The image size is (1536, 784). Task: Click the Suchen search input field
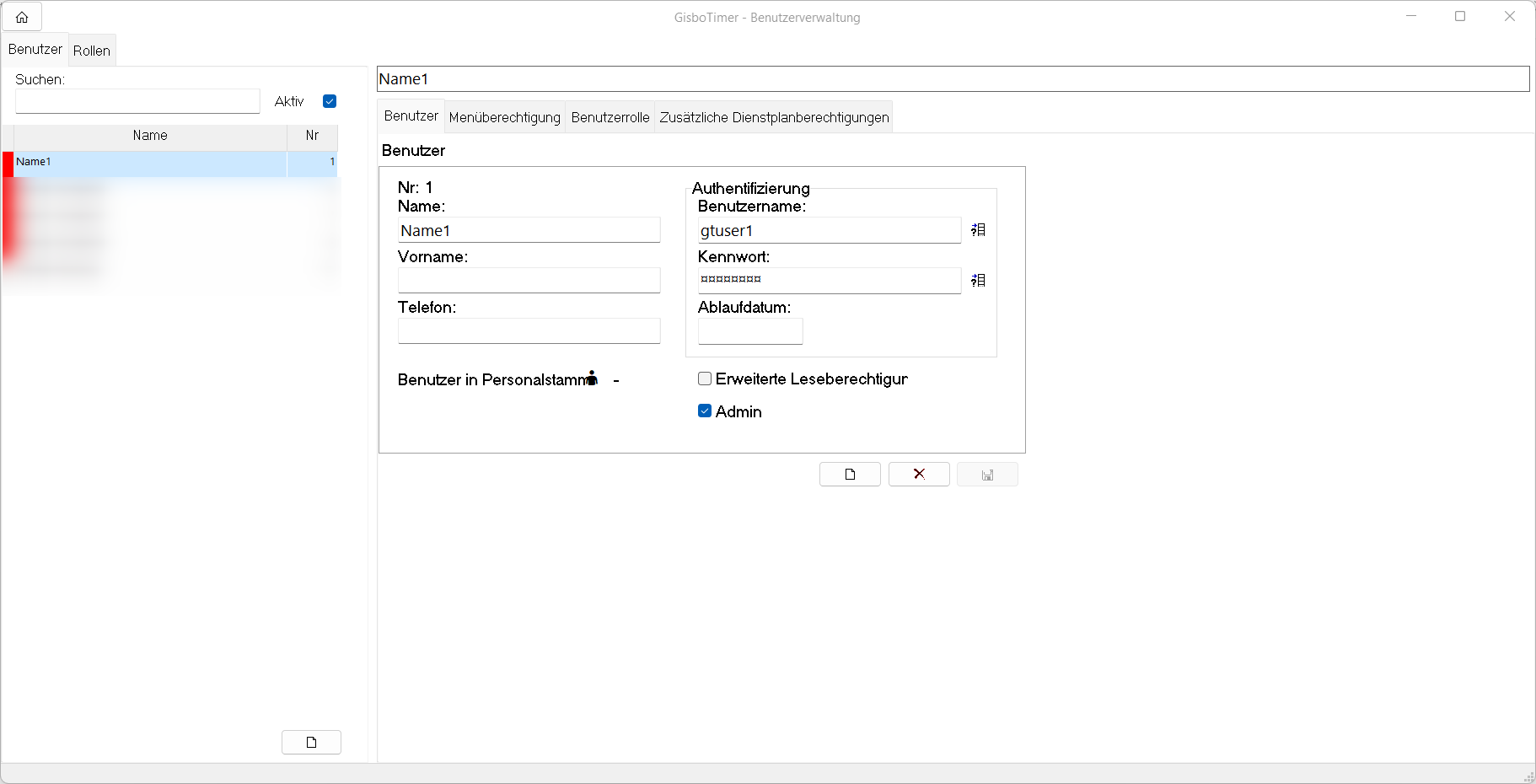(x=137, y=102)
